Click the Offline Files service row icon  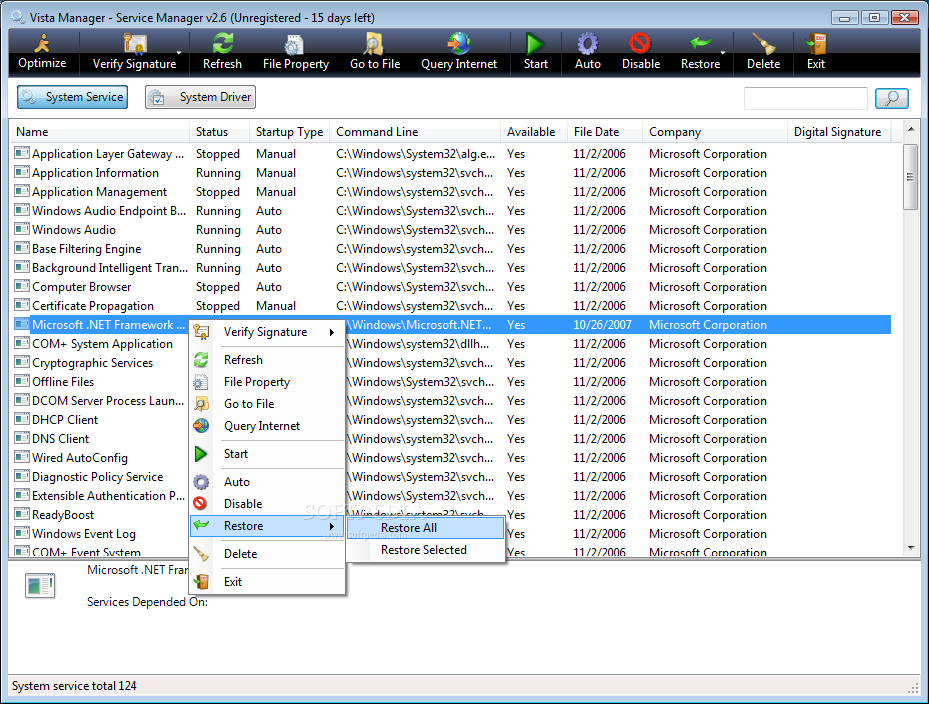[22, 382]
